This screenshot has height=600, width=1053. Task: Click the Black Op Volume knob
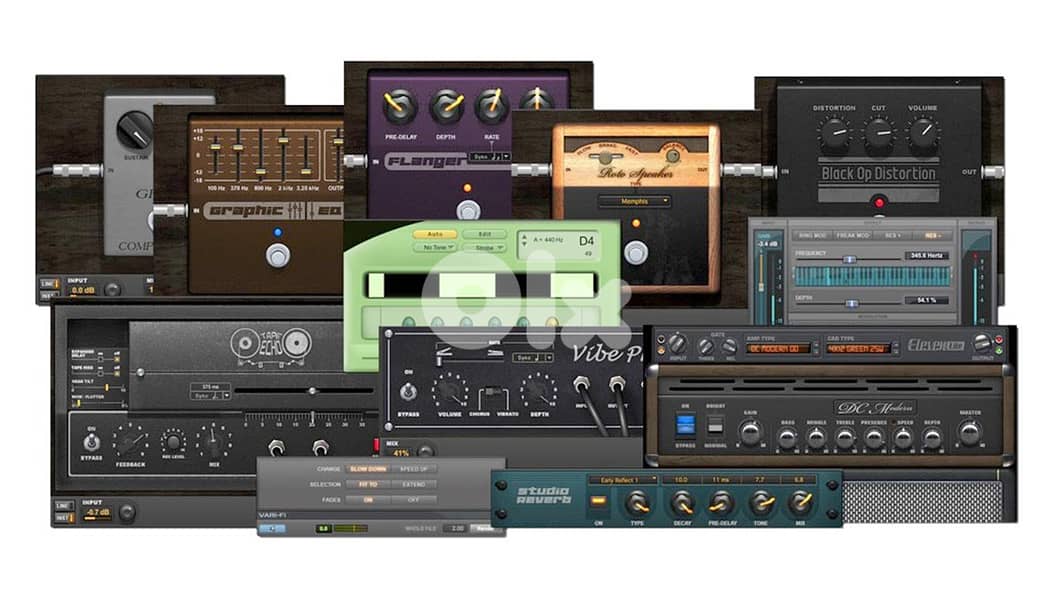pos(923,132)
